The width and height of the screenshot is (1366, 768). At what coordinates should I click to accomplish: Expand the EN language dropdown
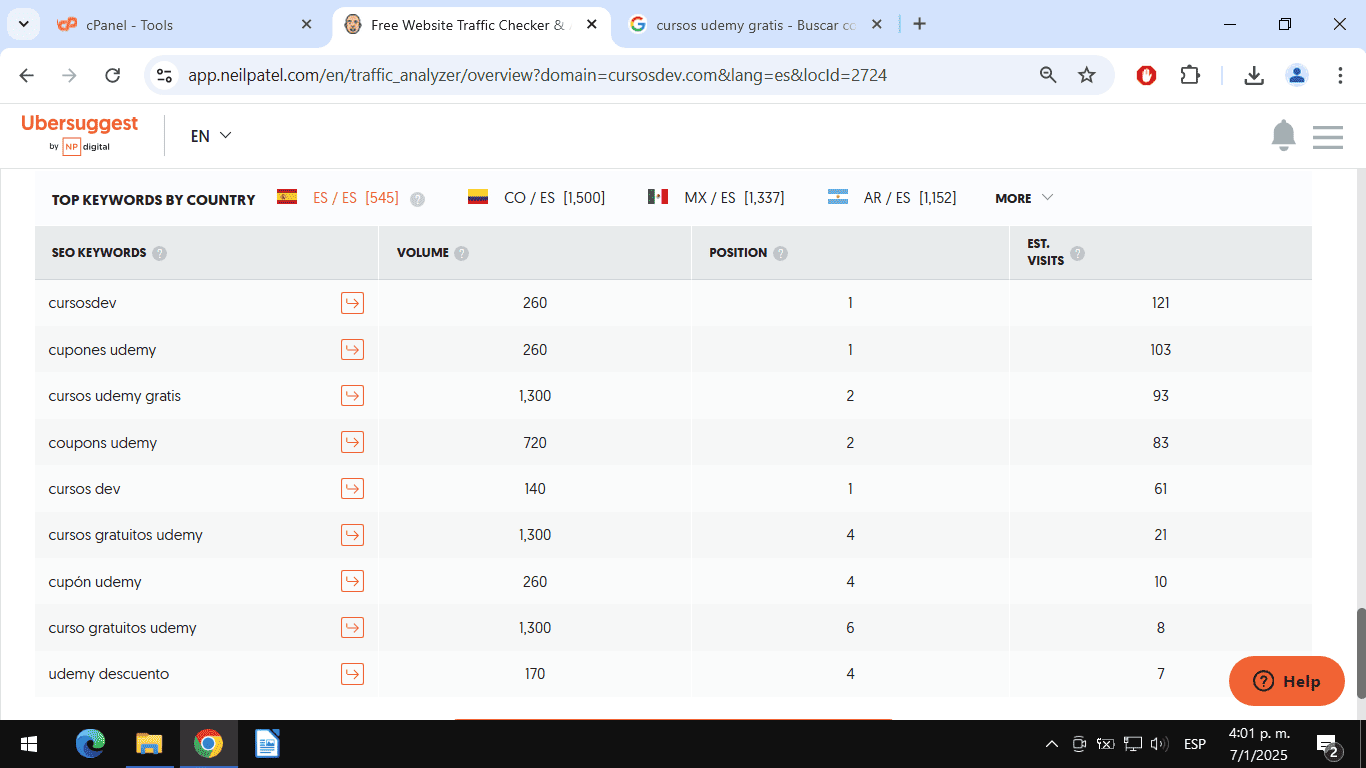click(211, 136)
